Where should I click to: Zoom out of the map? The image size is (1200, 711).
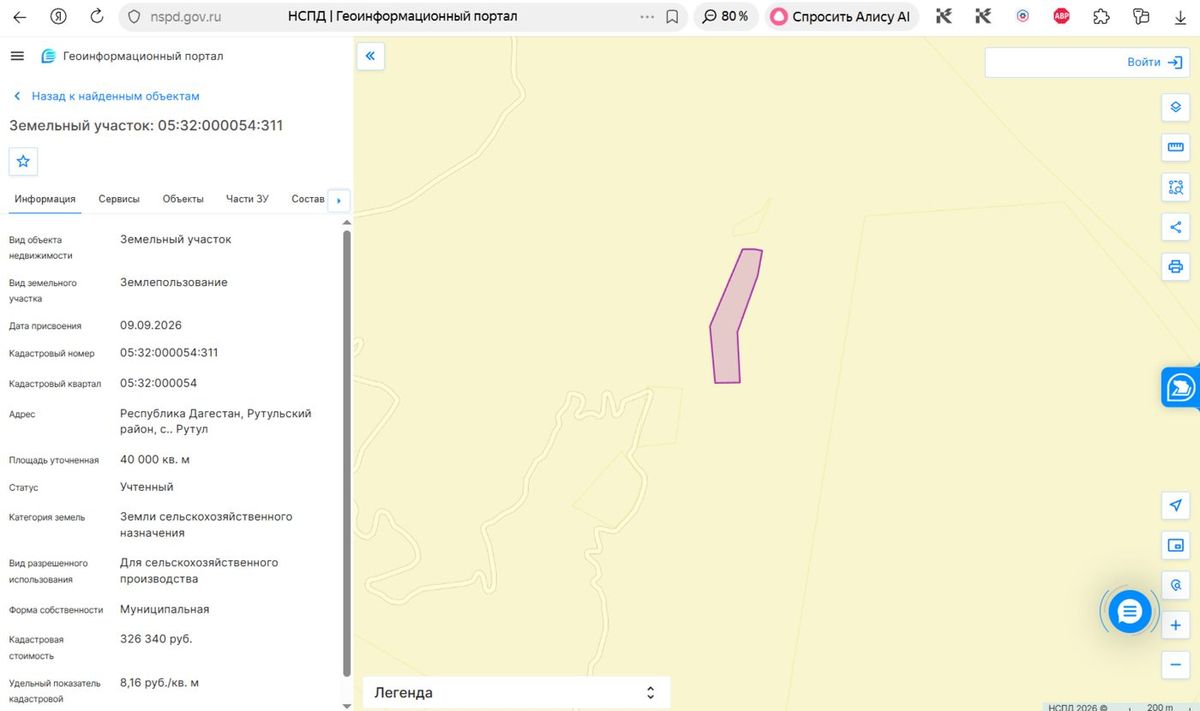point(1176,665)
